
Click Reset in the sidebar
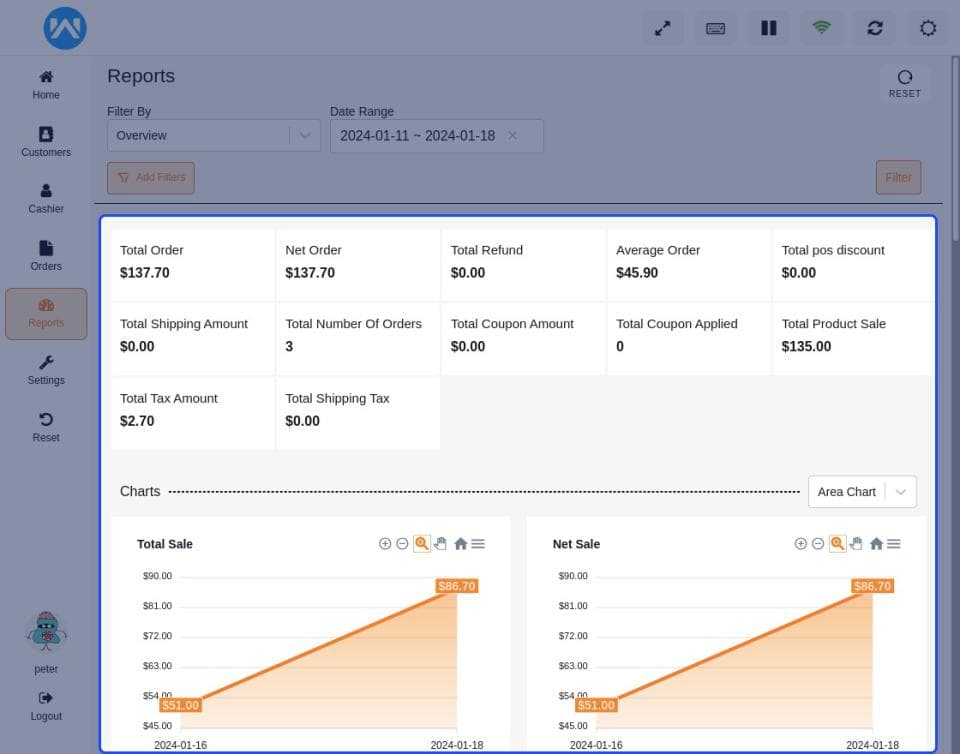(46, 427)
